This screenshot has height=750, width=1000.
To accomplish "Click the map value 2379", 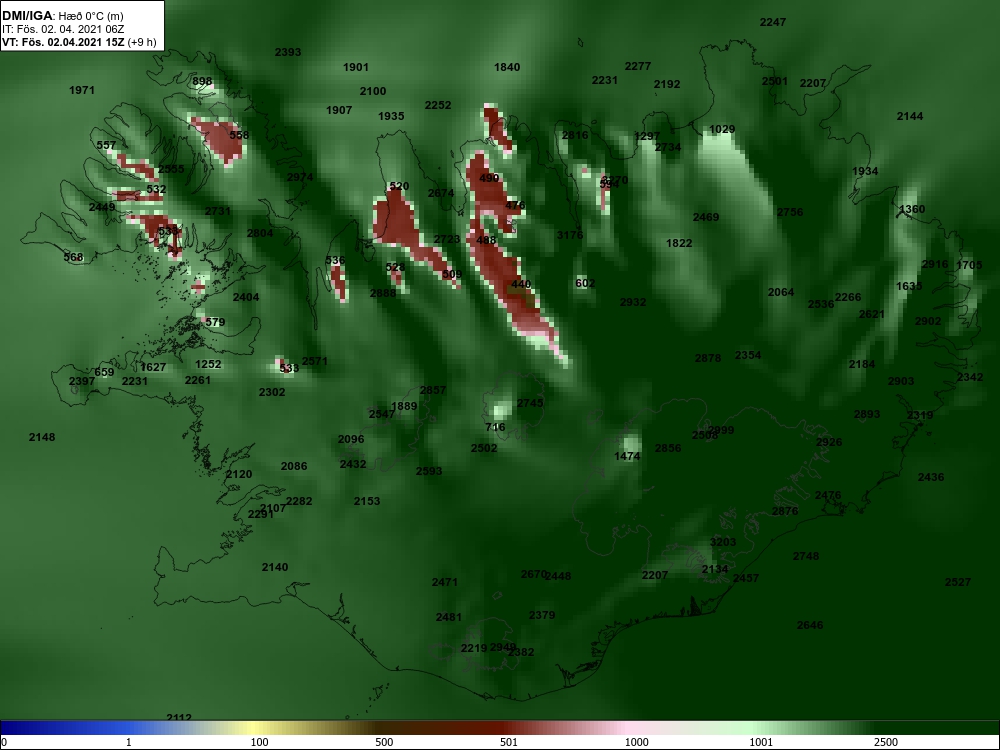I will pyautogui.click(x=542, y=615).
